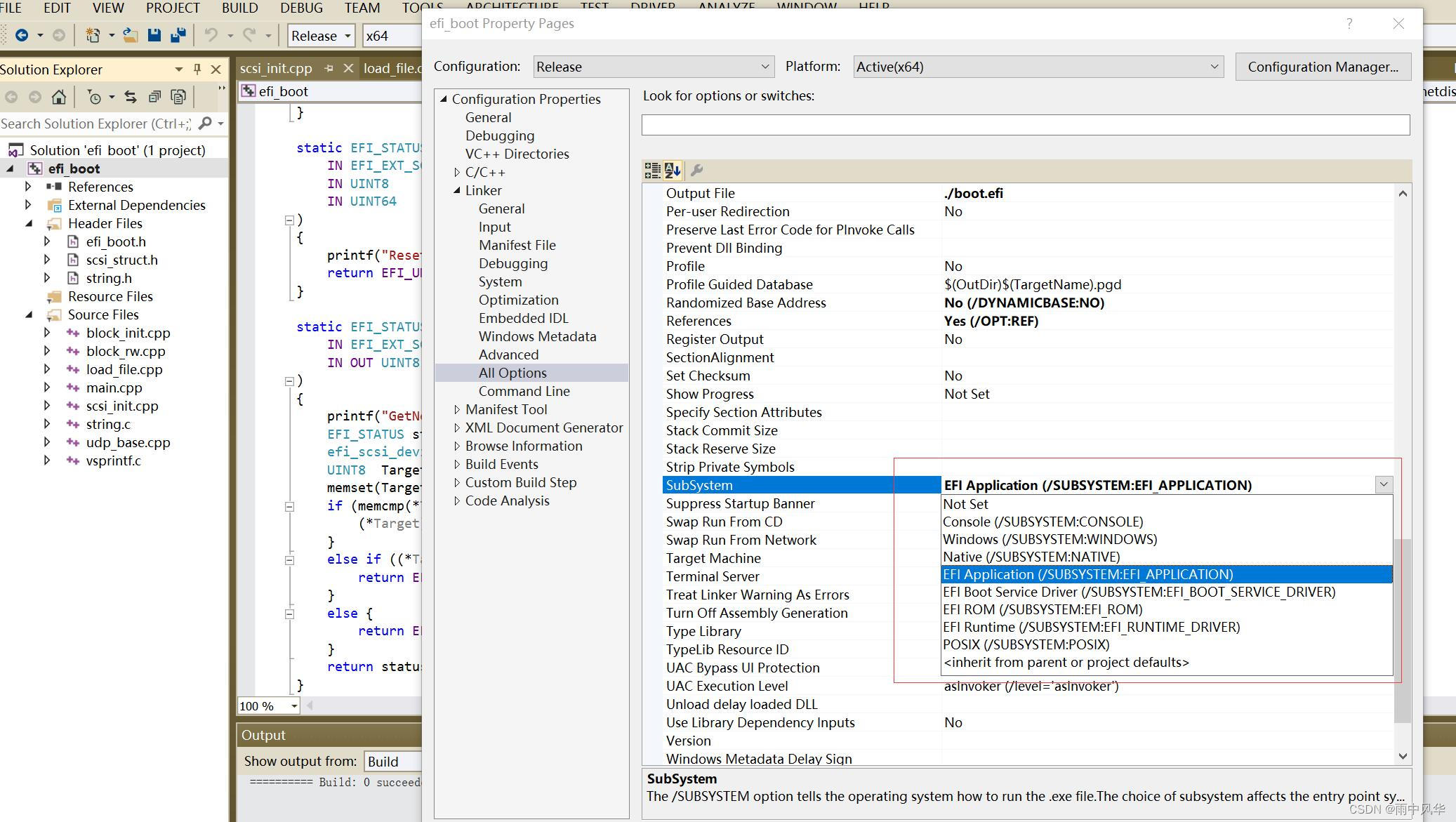Select Command Line under Linker
The height and width of the screenshot is (822, 1456).
pos(524,391)
